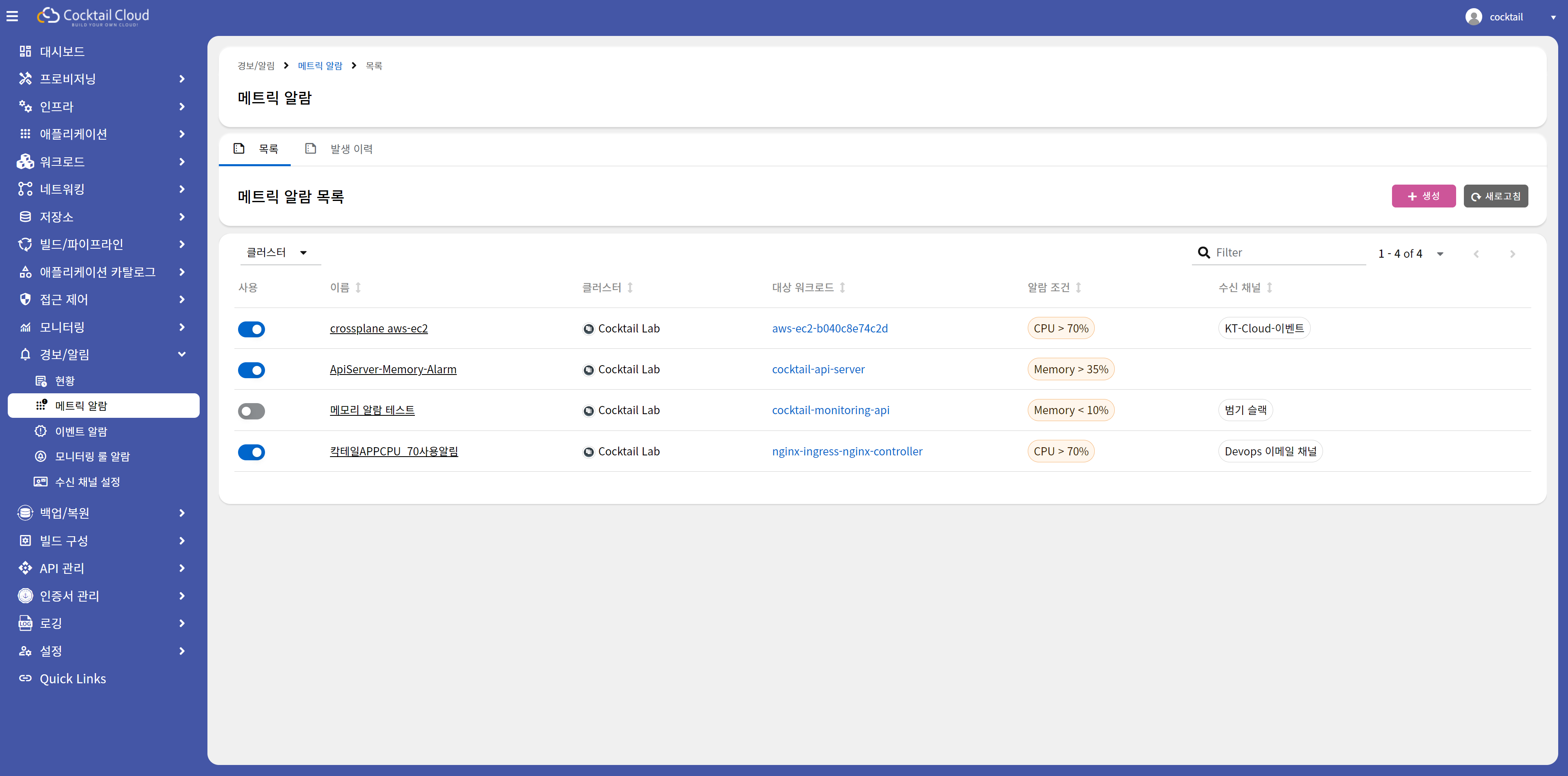Viewport: 1568px width, 776px height.
Task: Click the Quick Links chain icon
Action: click(x=25, y=678)
